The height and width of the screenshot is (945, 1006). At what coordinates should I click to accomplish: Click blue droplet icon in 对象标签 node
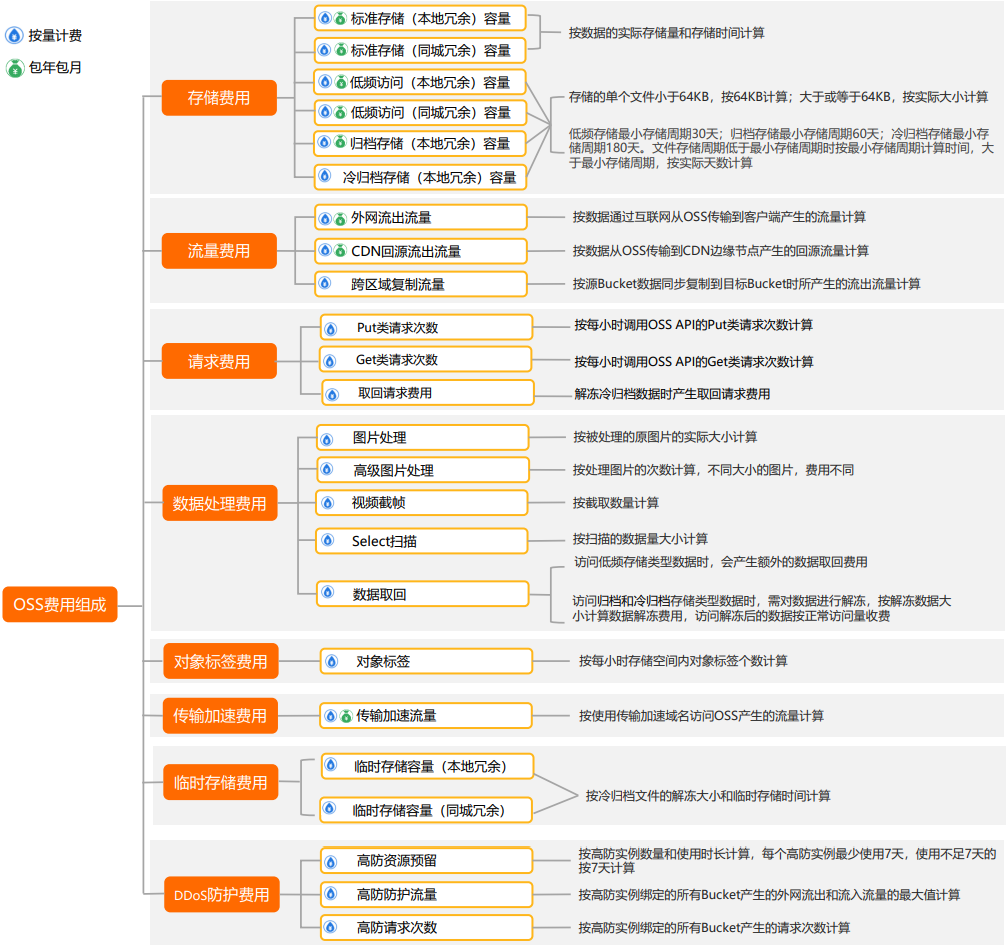click(332, 661)
